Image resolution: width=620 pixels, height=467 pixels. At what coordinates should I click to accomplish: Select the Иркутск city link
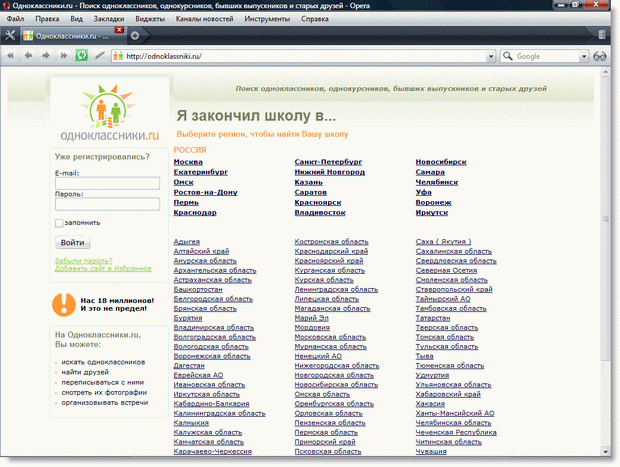point(432,213)
